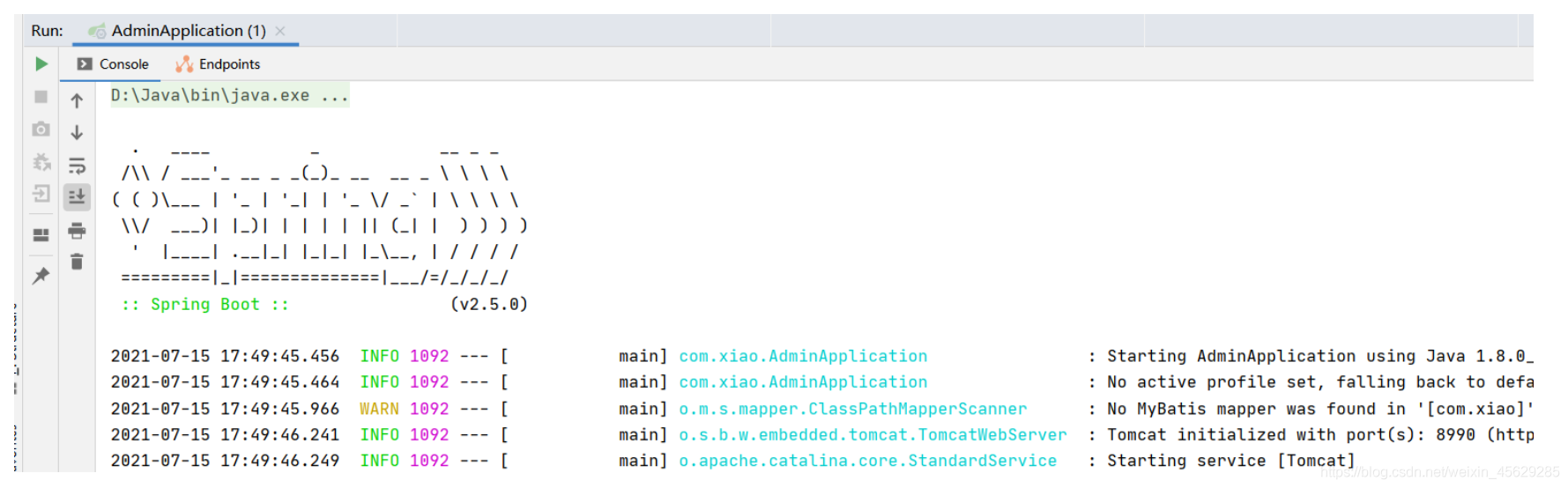Close the AdminApplication (1) run tab
The height and width of the screenshot is (488, 1568).
tap(280, 31)
